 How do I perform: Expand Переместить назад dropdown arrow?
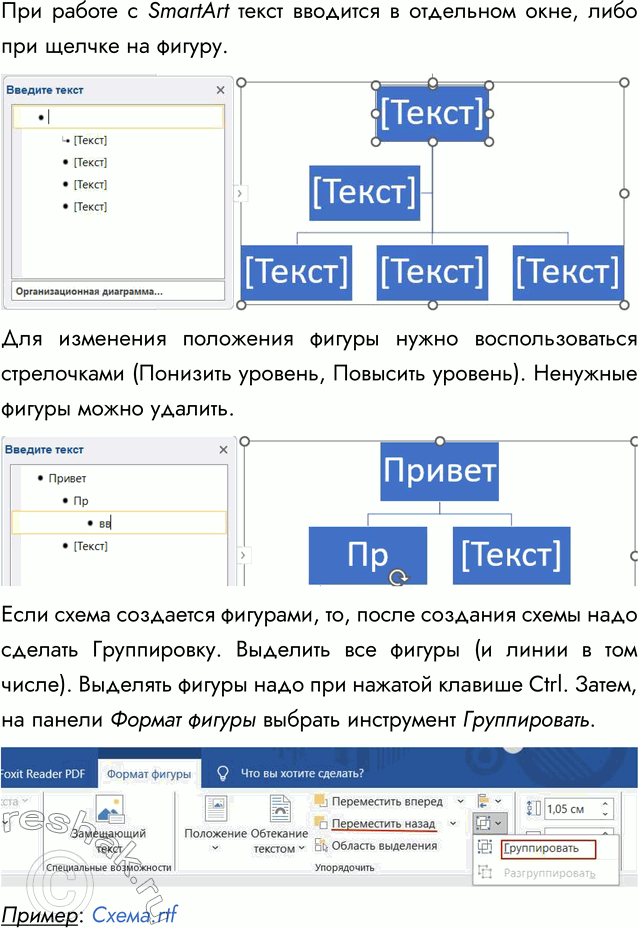coord(453,823)
